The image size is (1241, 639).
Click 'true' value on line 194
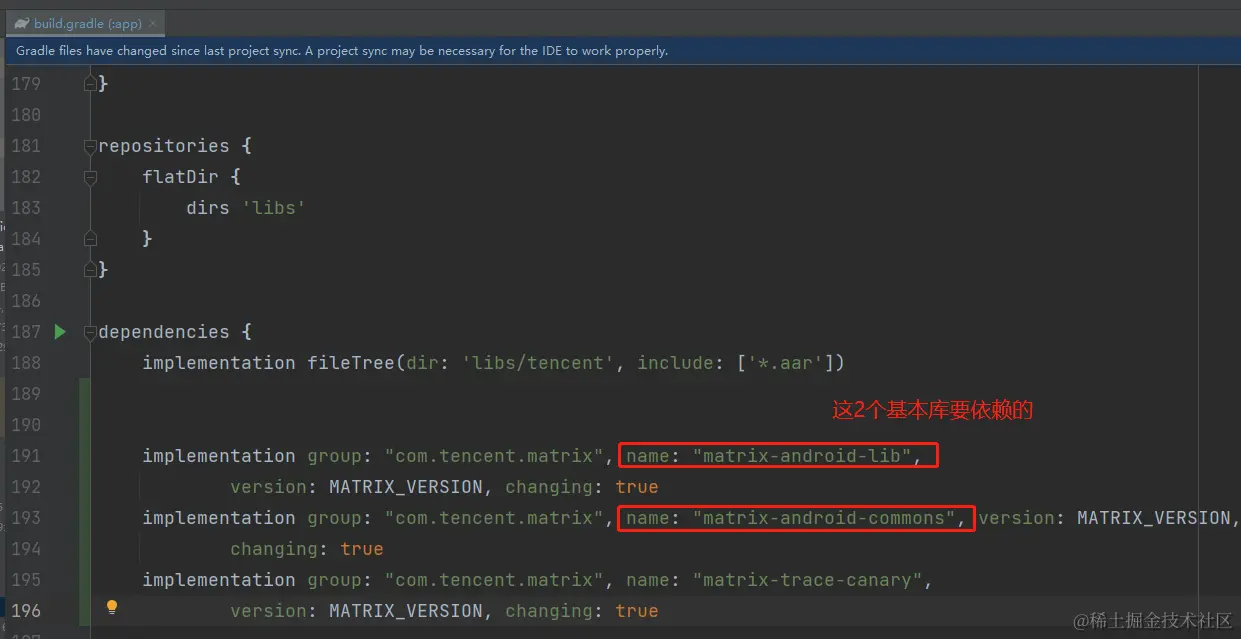point(362,549)
